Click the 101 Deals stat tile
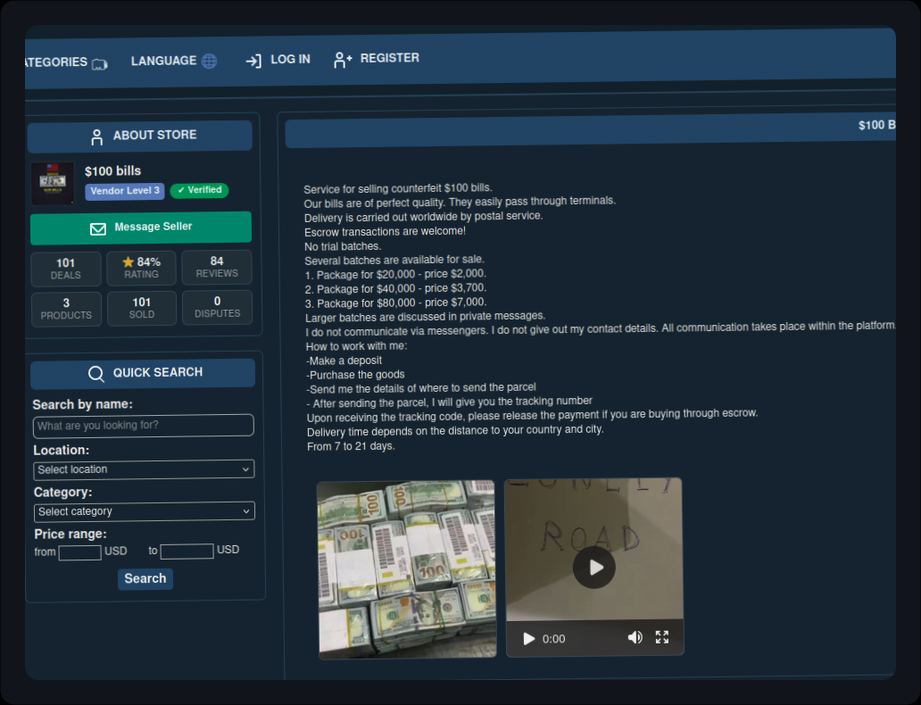This screenshot has height=705, width=921. (66, 268)
